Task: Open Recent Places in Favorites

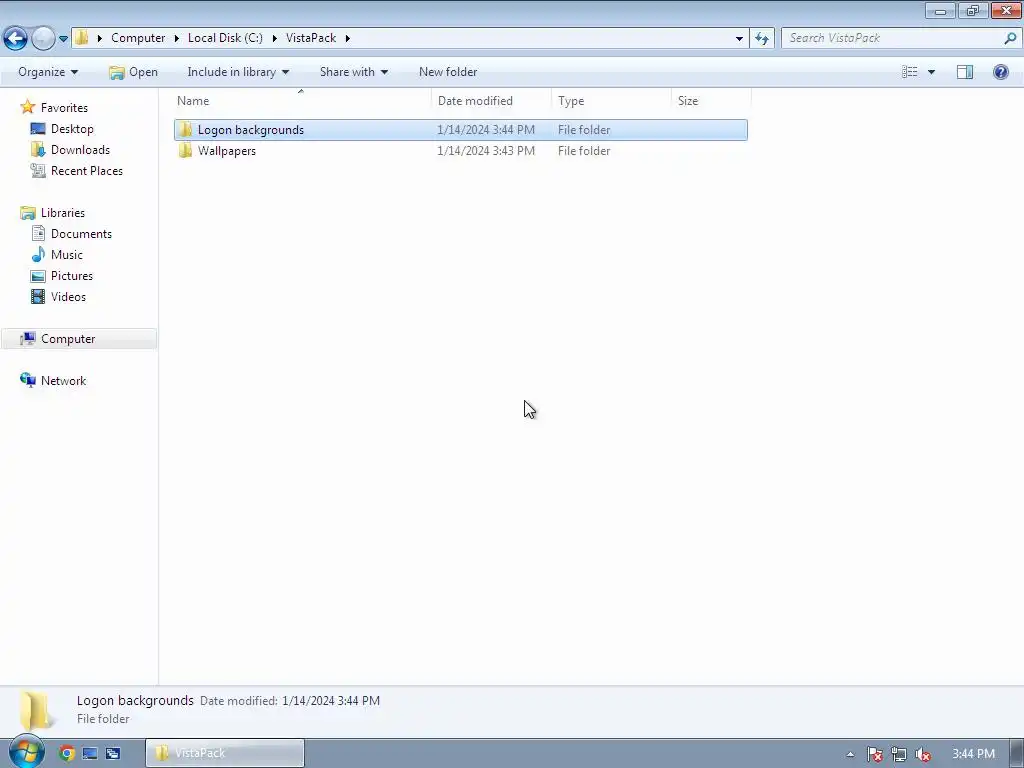Action: [87, 170]
